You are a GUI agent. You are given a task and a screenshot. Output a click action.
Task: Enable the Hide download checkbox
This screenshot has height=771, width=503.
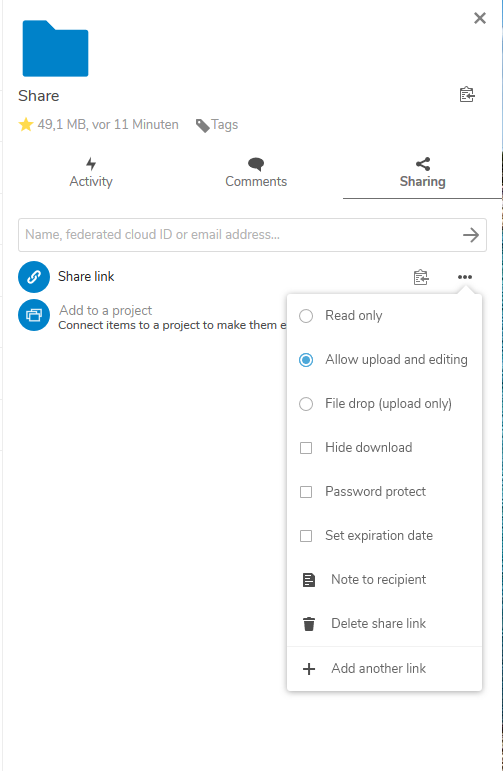(306, 448)
